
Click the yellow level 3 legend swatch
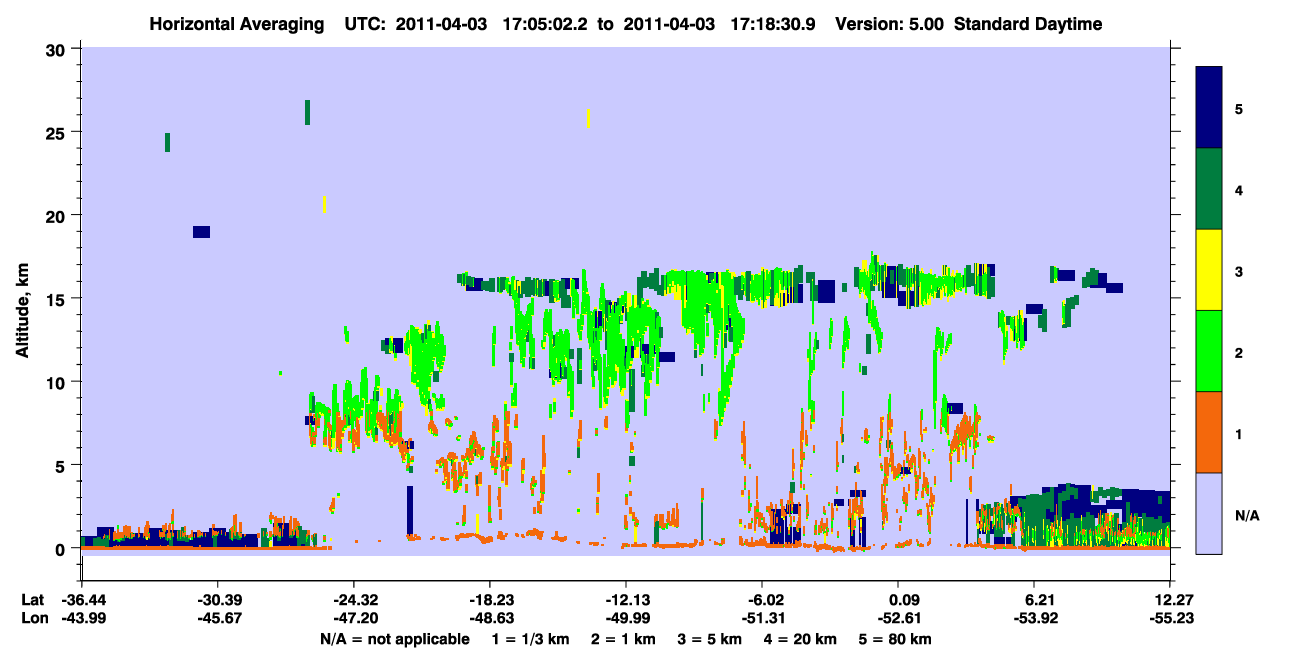[x=1209, y=270]
